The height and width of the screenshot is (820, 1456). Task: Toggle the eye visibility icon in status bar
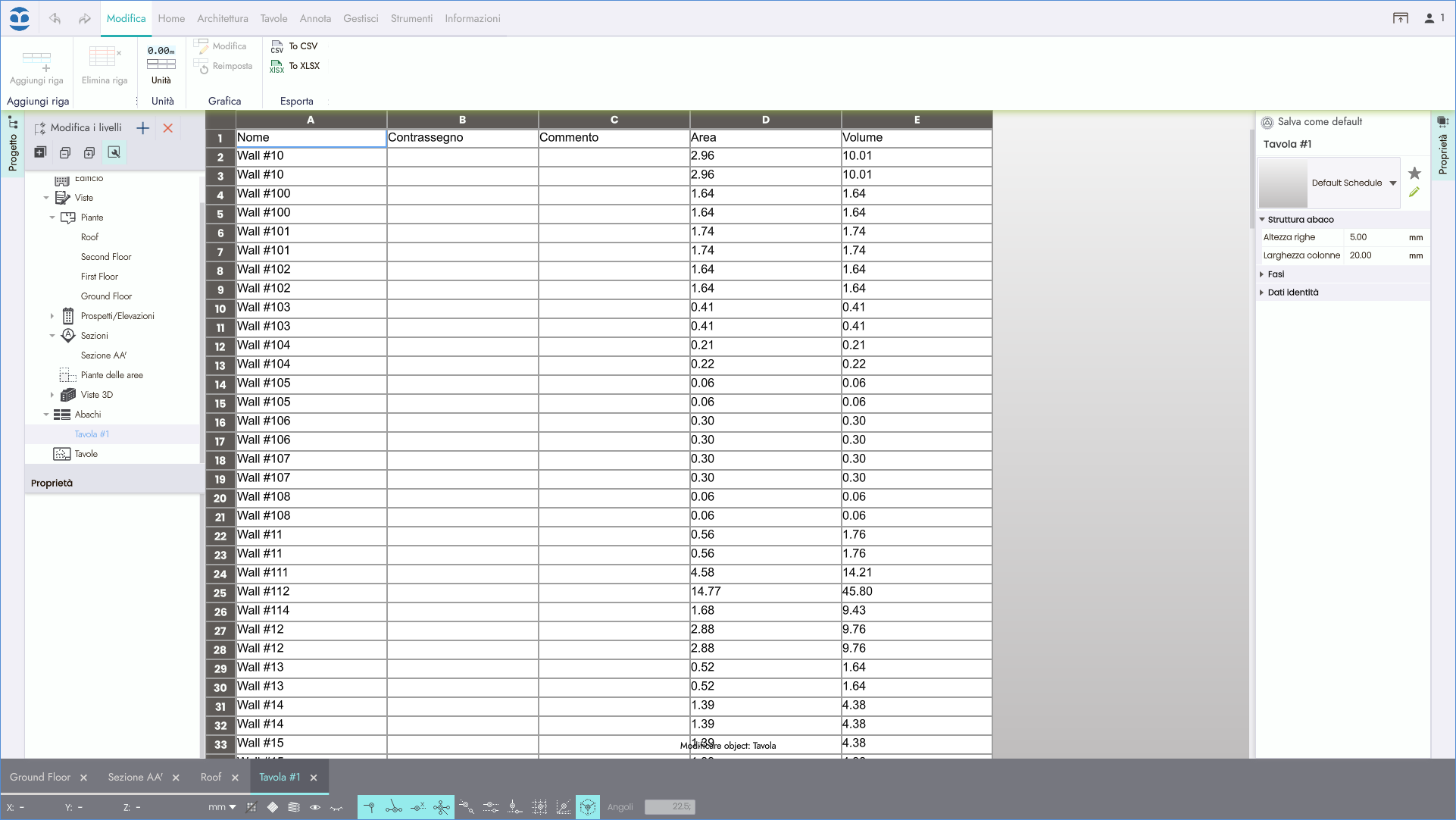point(315,807)
